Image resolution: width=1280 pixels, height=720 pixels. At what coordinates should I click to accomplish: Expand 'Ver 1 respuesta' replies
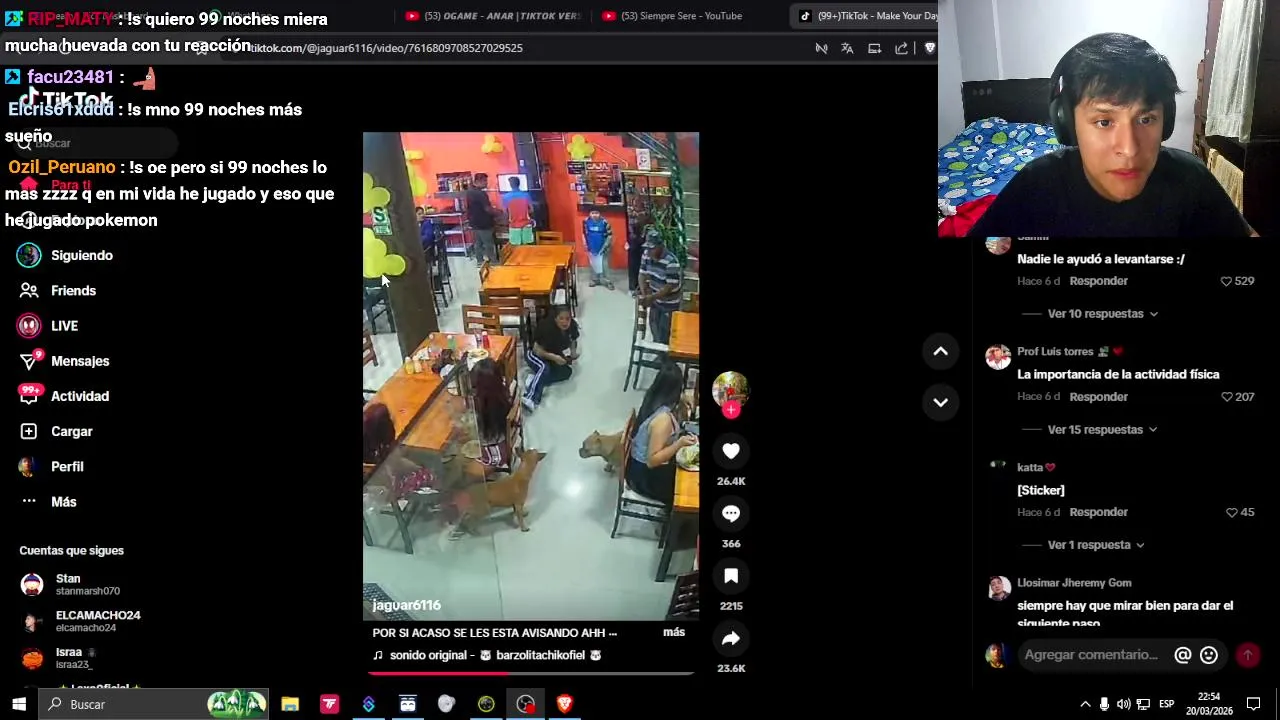click(x=1096, y=545)
